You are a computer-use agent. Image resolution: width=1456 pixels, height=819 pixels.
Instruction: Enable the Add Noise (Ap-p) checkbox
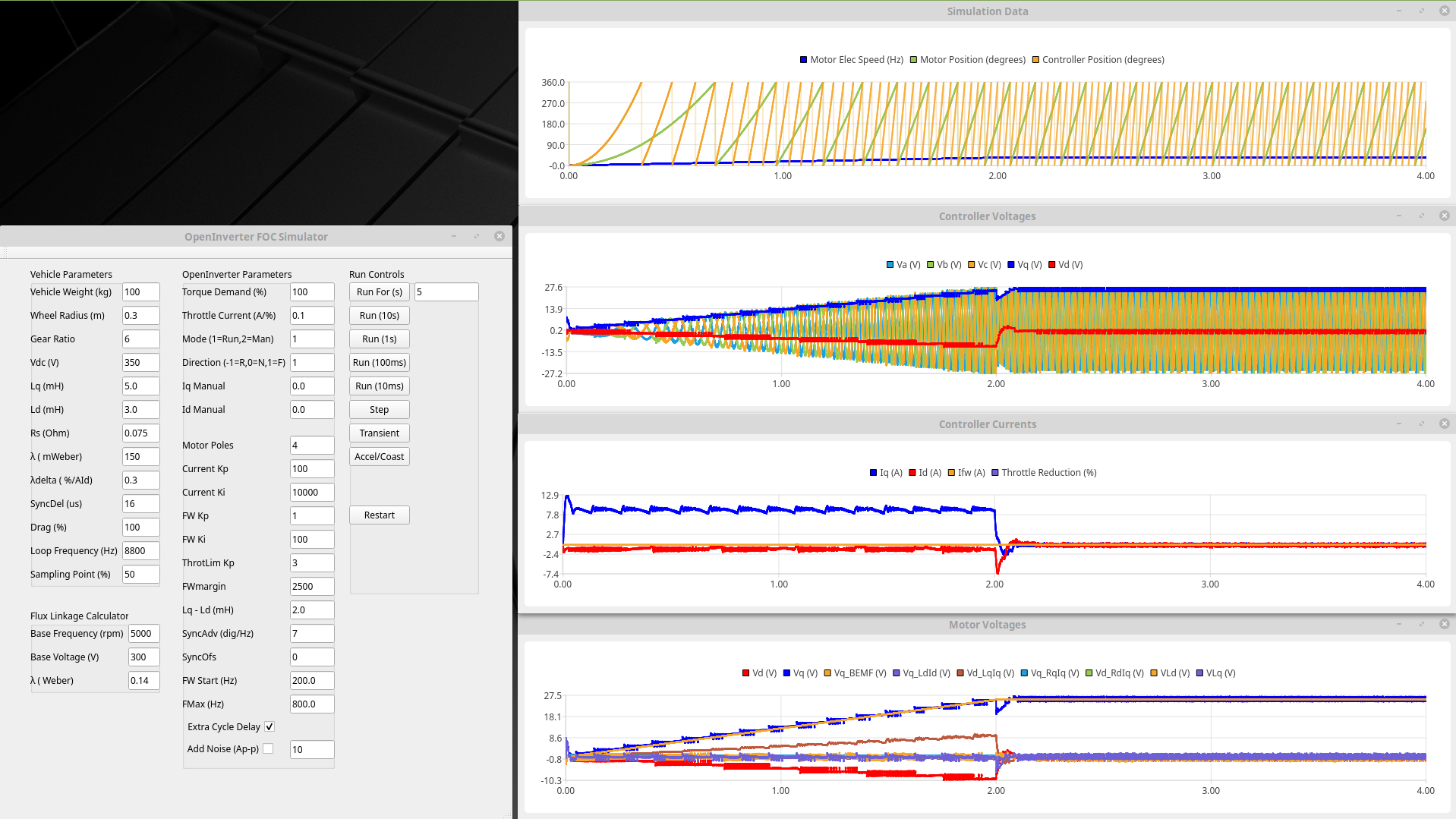click(x=267, y=748)
